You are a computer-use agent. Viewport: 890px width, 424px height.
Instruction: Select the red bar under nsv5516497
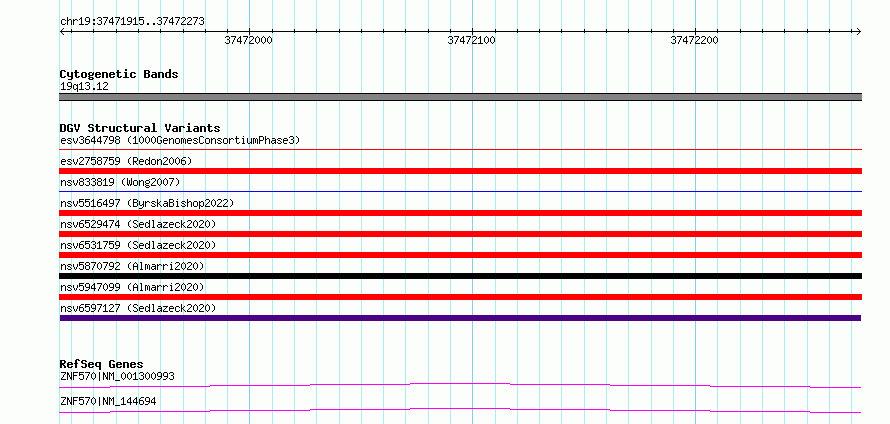point(460,213)
